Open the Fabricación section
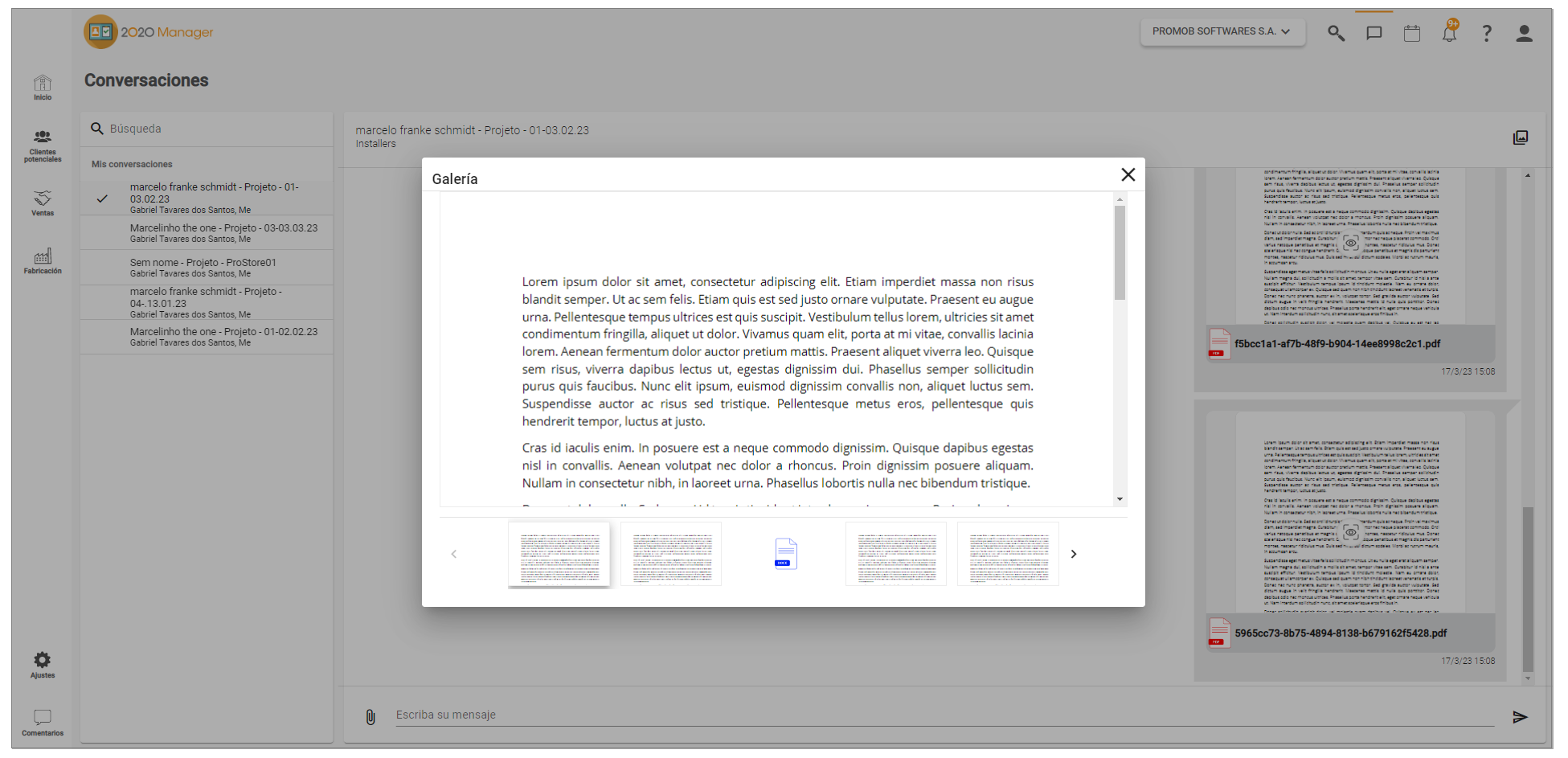Screen dimensions: 1568x758 [43, 261]
